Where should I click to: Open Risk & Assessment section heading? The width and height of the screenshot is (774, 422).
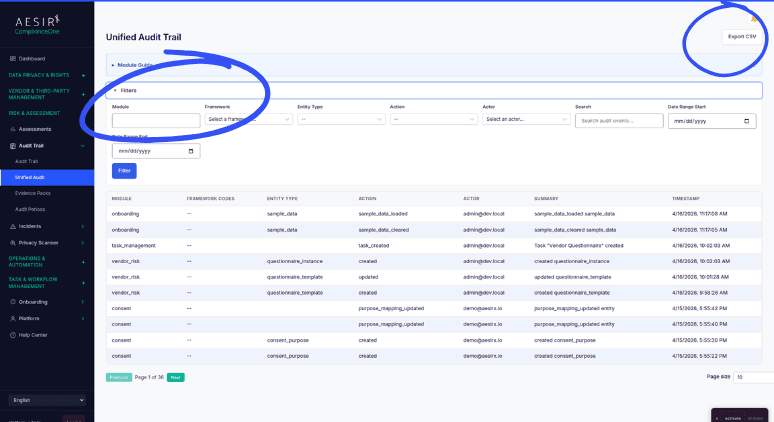(34, 113)
